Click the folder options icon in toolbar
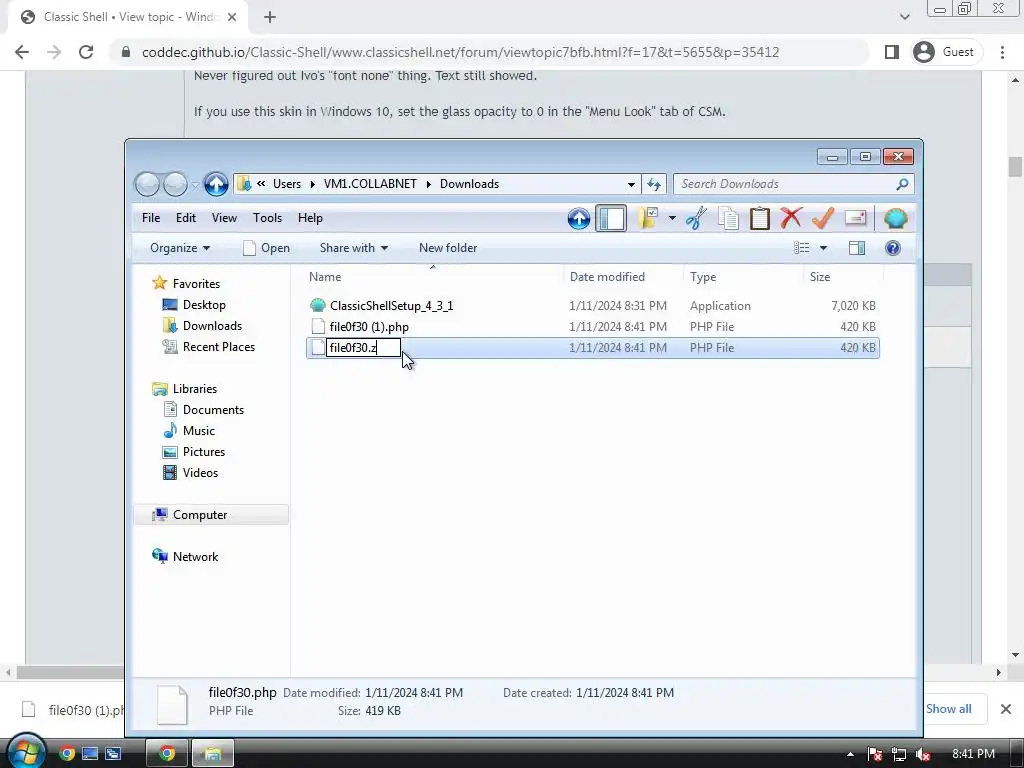Image resolution: width=1024 pixels, height=768 pixels. [648, 218]
